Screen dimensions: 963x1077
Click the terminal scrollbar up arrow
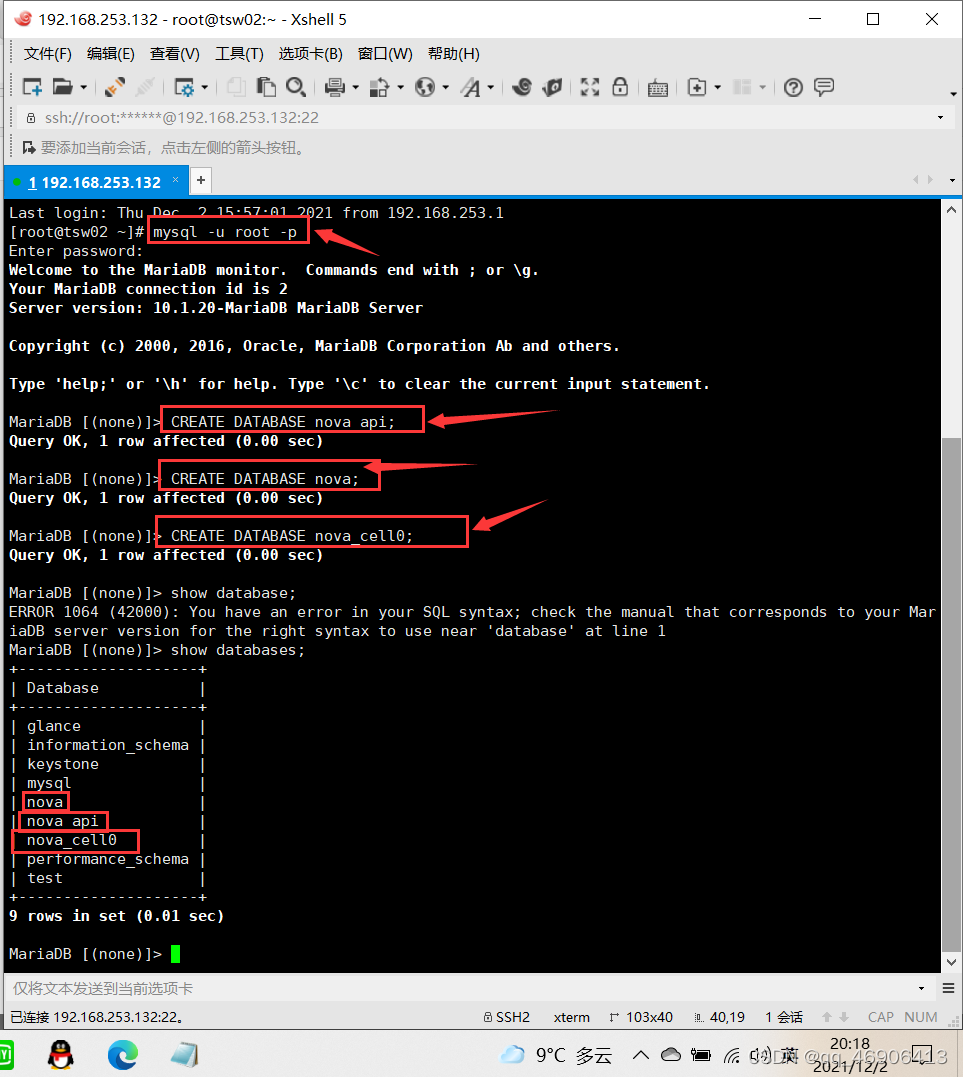click(951, 210)
